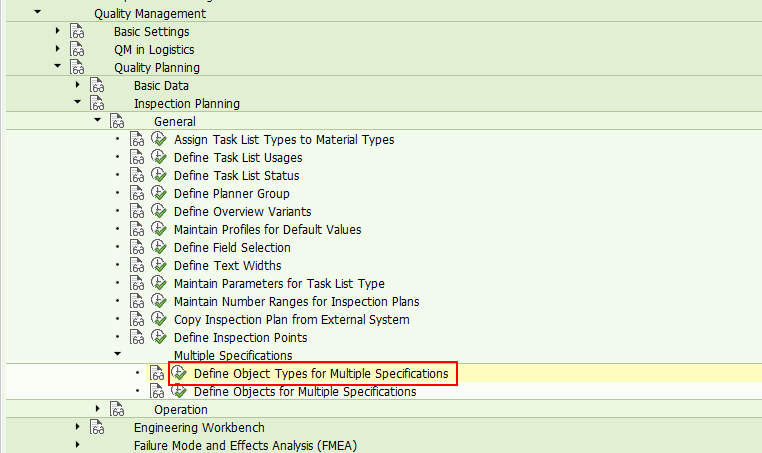Select Define Objects for Multiple Specifications

(x=305, y=392)
